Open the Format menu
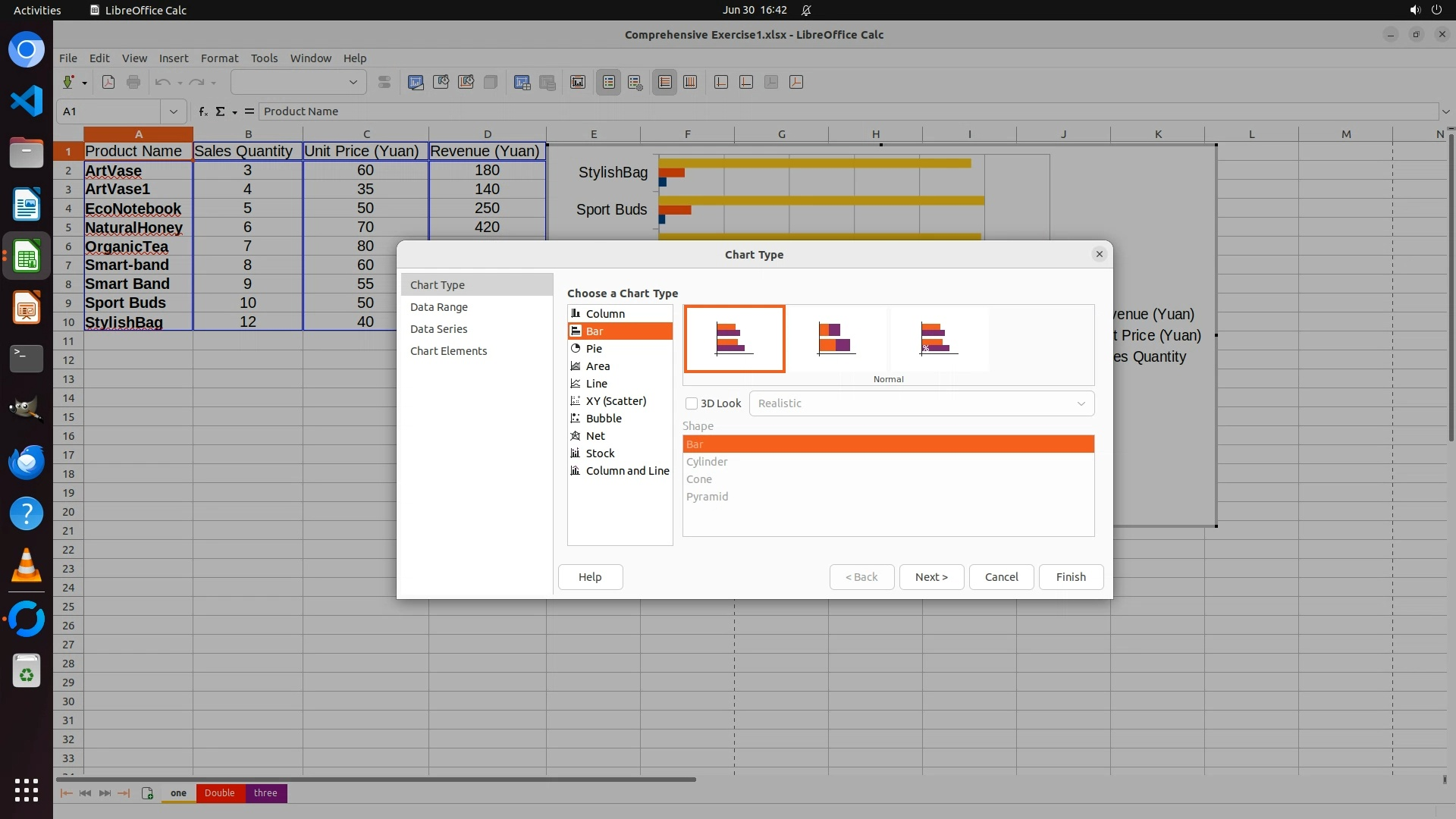The image size is (1456, 819). click(x=219, y=58)
